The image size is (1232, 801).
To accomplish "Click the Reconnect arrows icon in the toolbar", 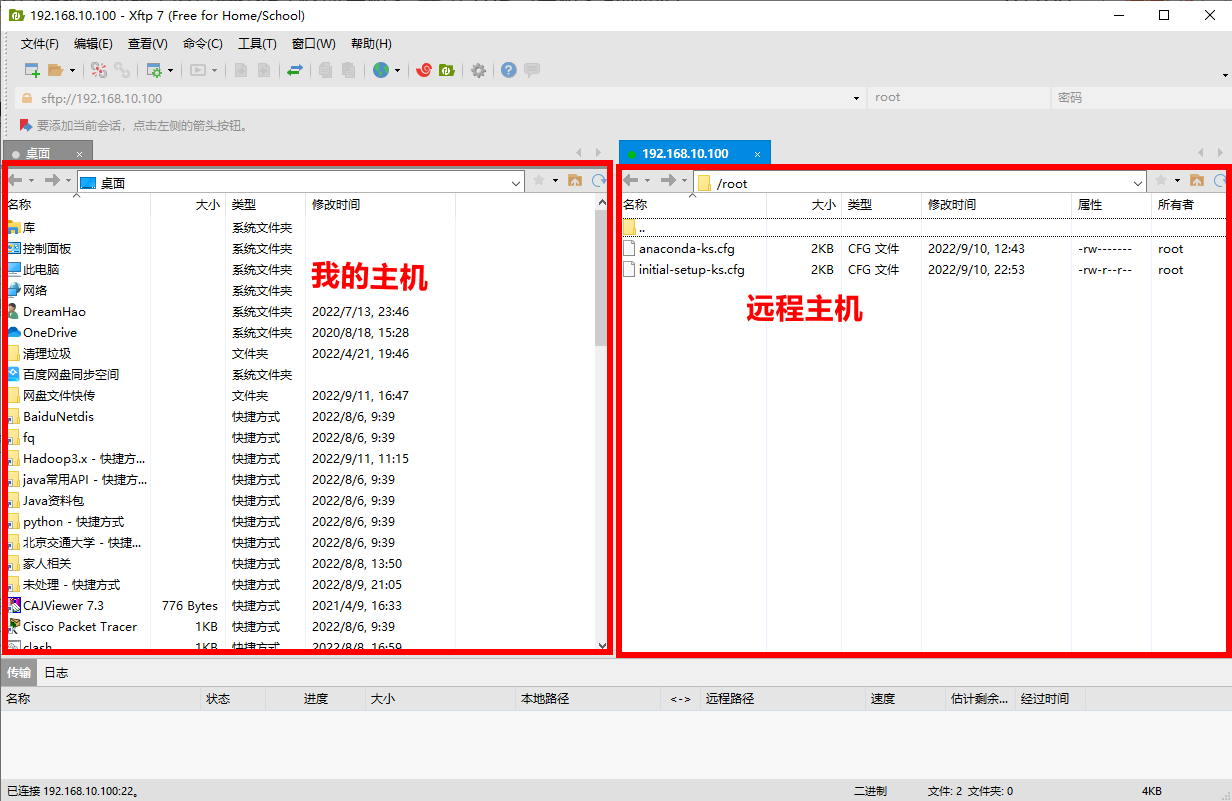I will point(296,70).
